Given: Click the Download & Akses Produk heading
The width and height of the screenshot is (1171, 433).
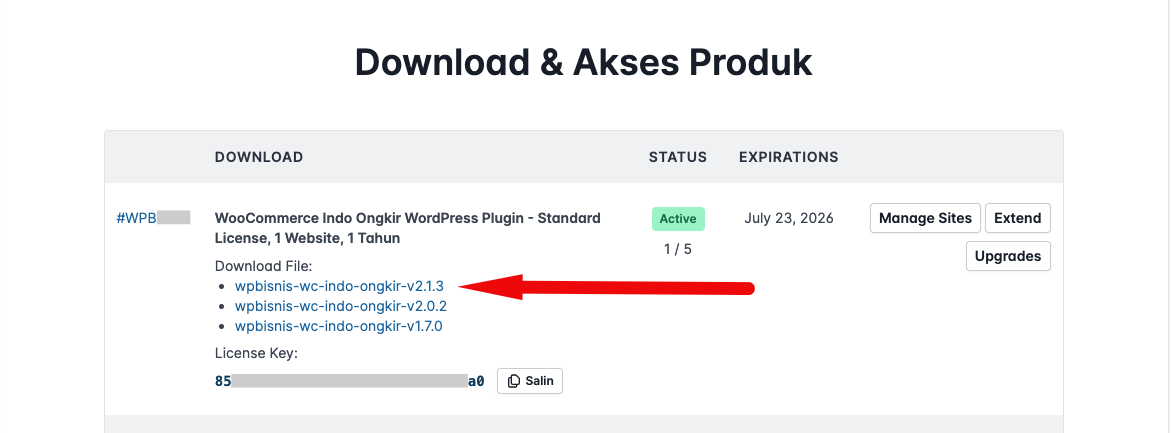Looking at the screenshot, I should [x=584, y=62].
